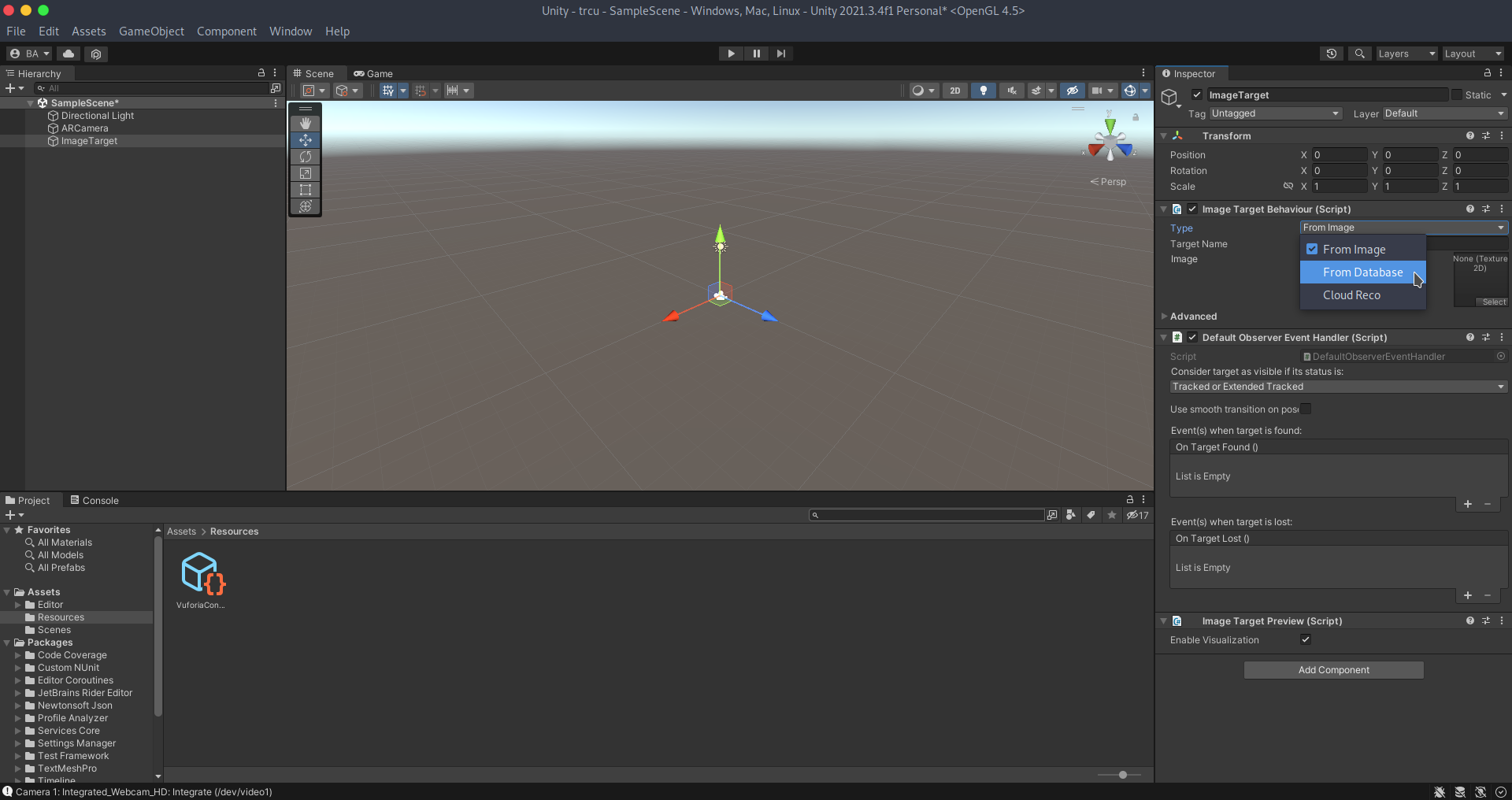Viewport: 1512px width, 800px height.
Task: Open the Layout dropdown
Action: pos(1473,54)
